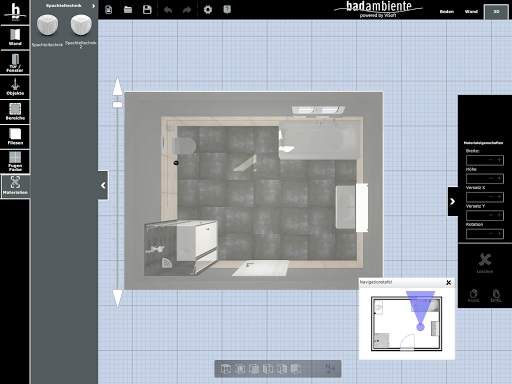The height and width of the screenshot is (384, 512).
Task: Save the project with the floppy disk icon
Action: [147, 10]
